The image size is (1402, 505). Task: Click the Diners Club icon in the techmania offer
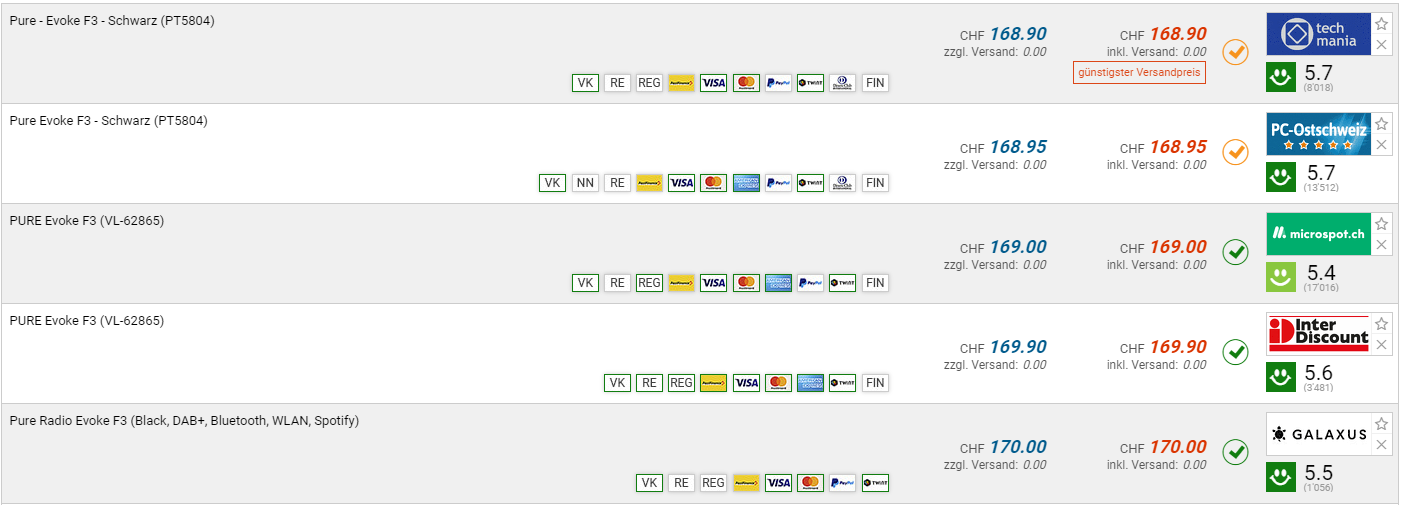tap(843, 83)
